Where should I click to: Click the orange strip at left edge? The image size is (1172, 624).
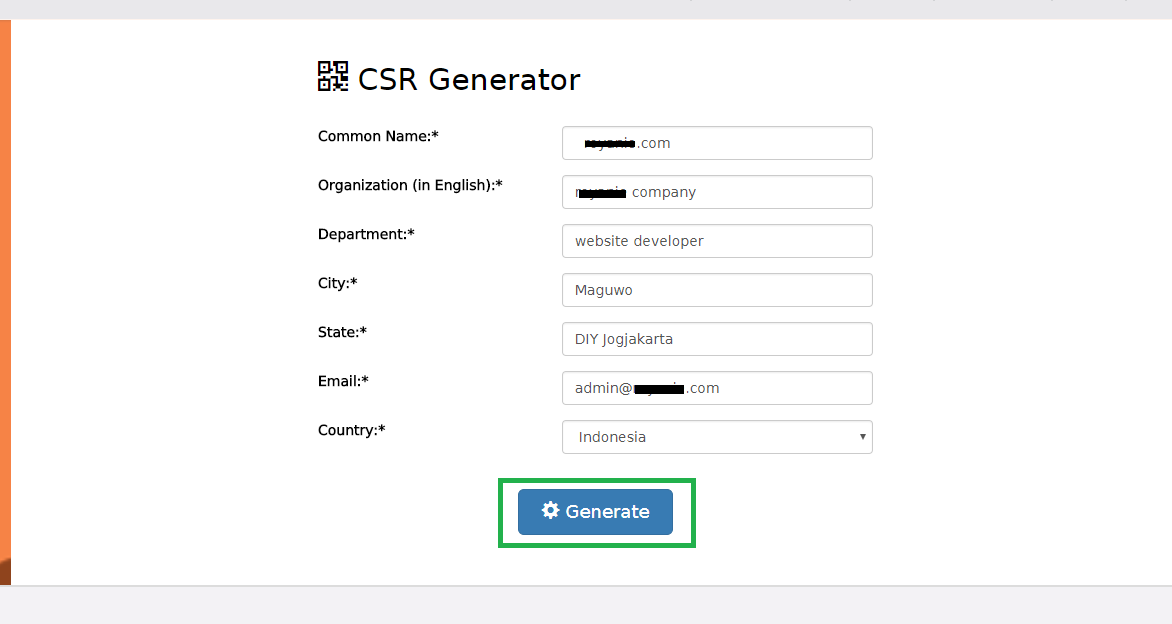pyautogui.click(x=5, y=300)
